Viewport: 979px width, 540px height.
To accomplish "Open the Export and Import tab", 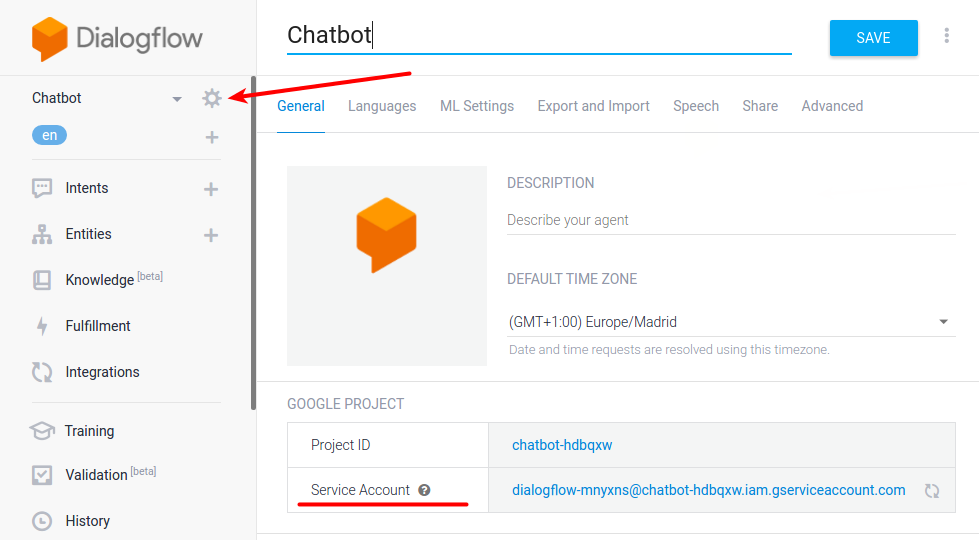I will tap(594, 106).
